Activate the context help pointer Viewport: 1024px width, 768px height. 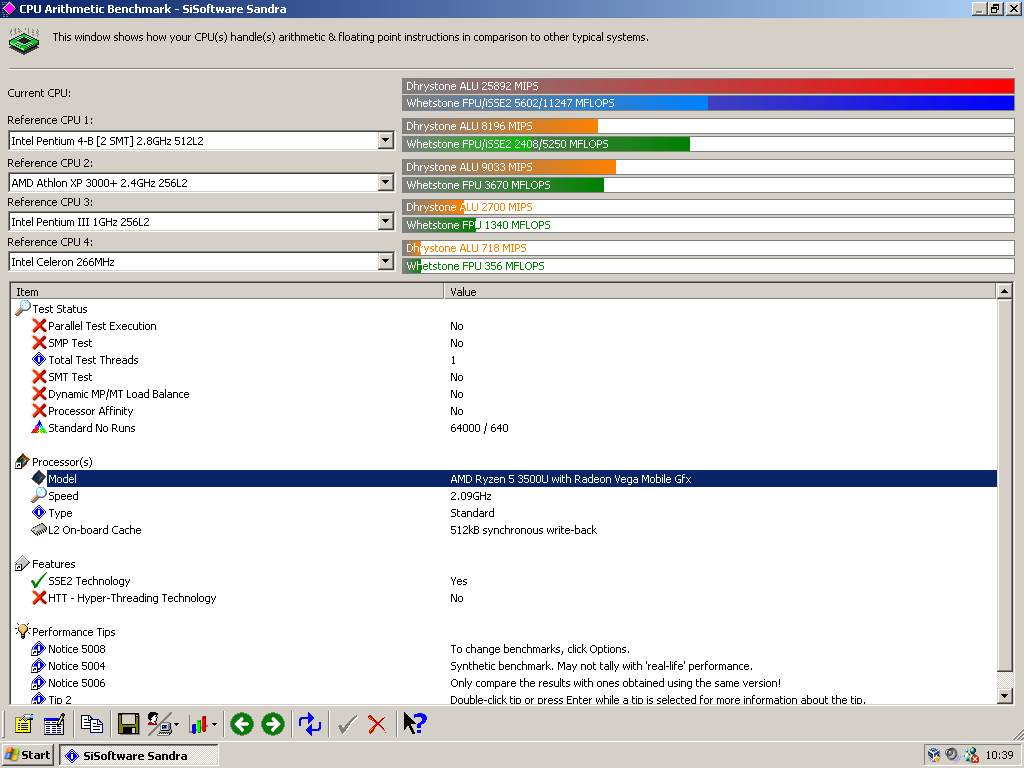(x=414, y=723)
